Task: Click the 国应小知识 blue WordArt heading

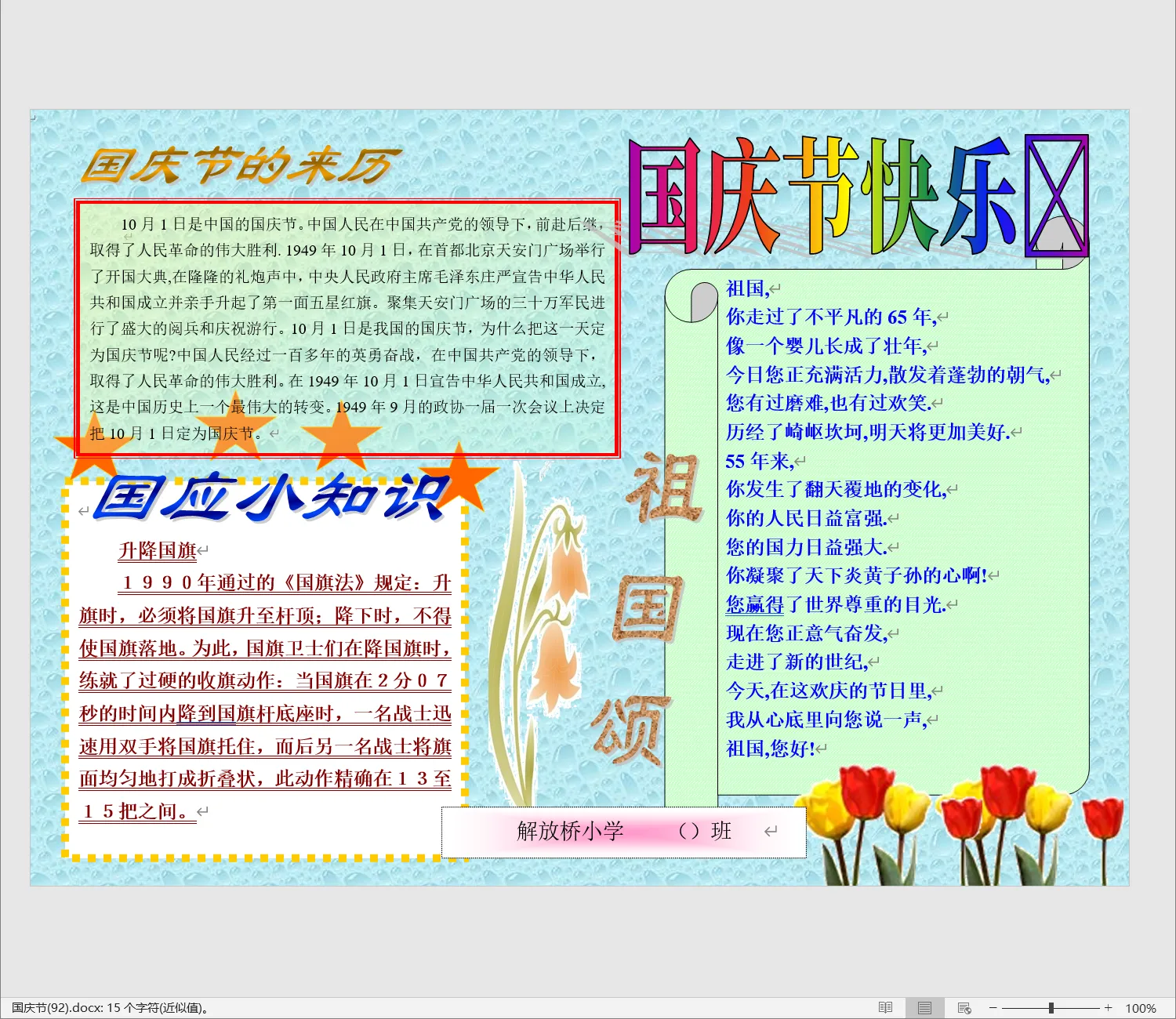Action: click(x=271, y=497)
